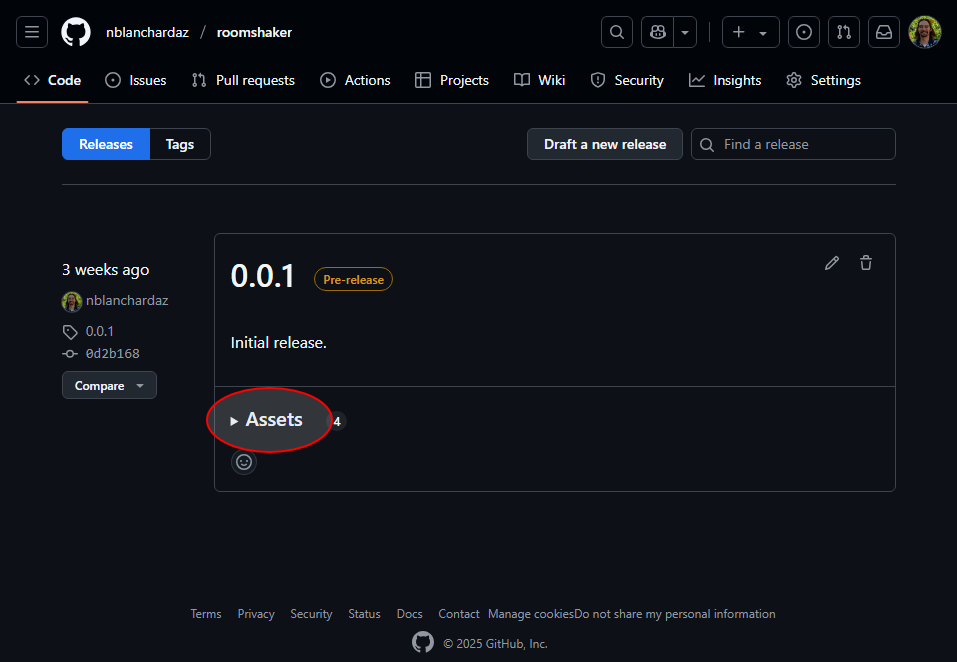Delete the release using trash icon

pyautogui.click(x=866, y=263)
